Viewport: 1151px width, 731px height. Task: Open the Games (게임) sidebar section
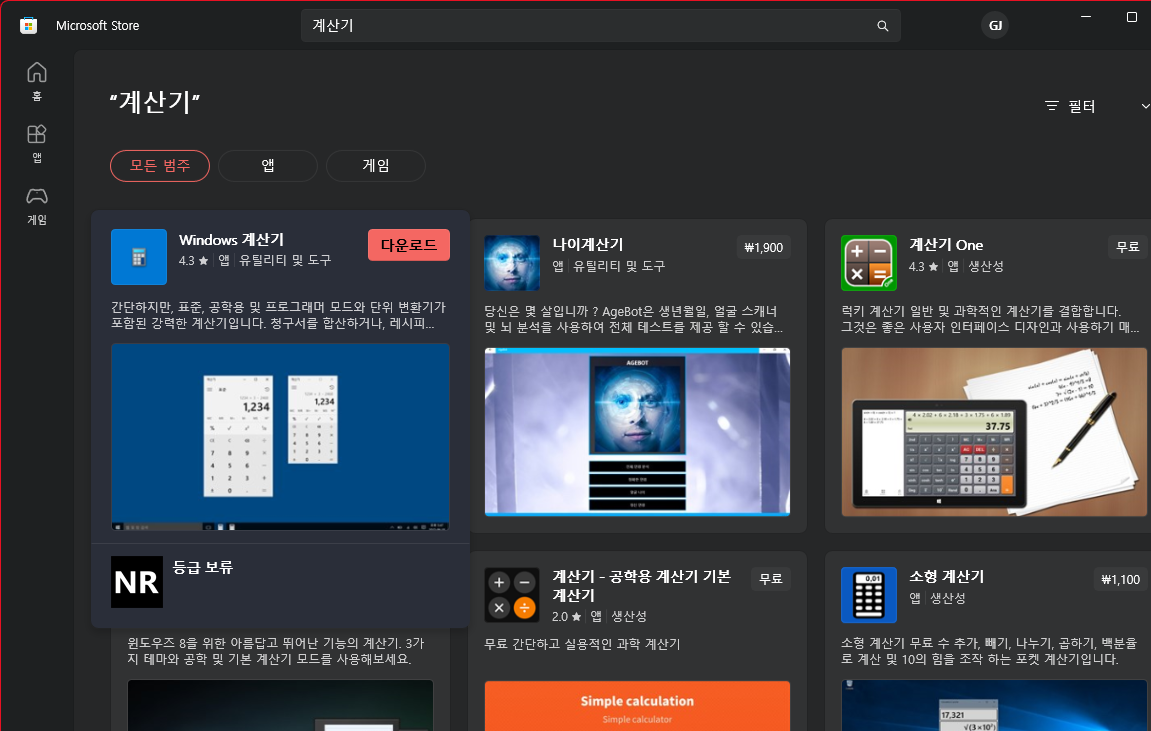point(37,206)
